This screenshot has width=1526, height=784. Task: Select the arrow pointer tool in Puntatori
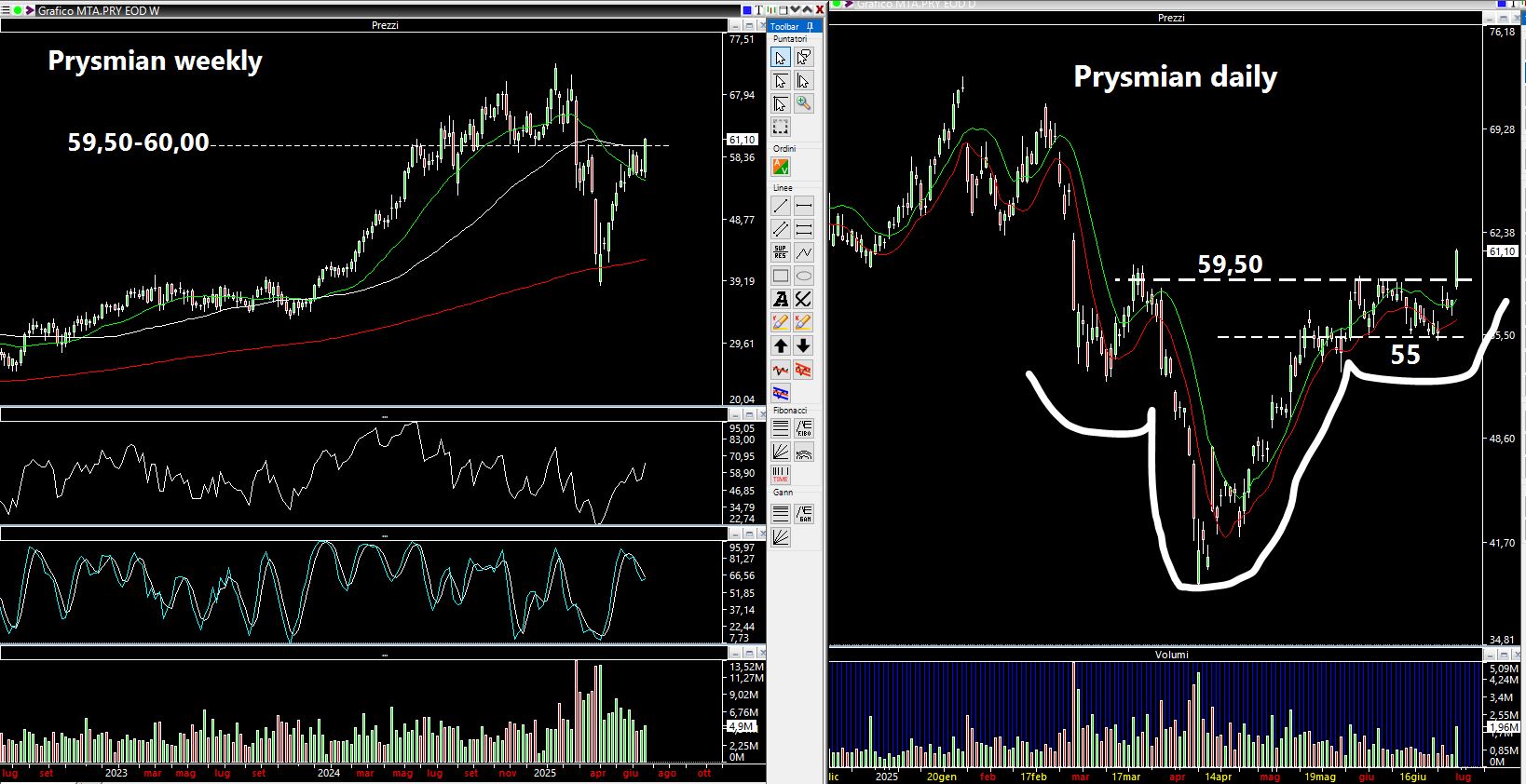(781, 58)
